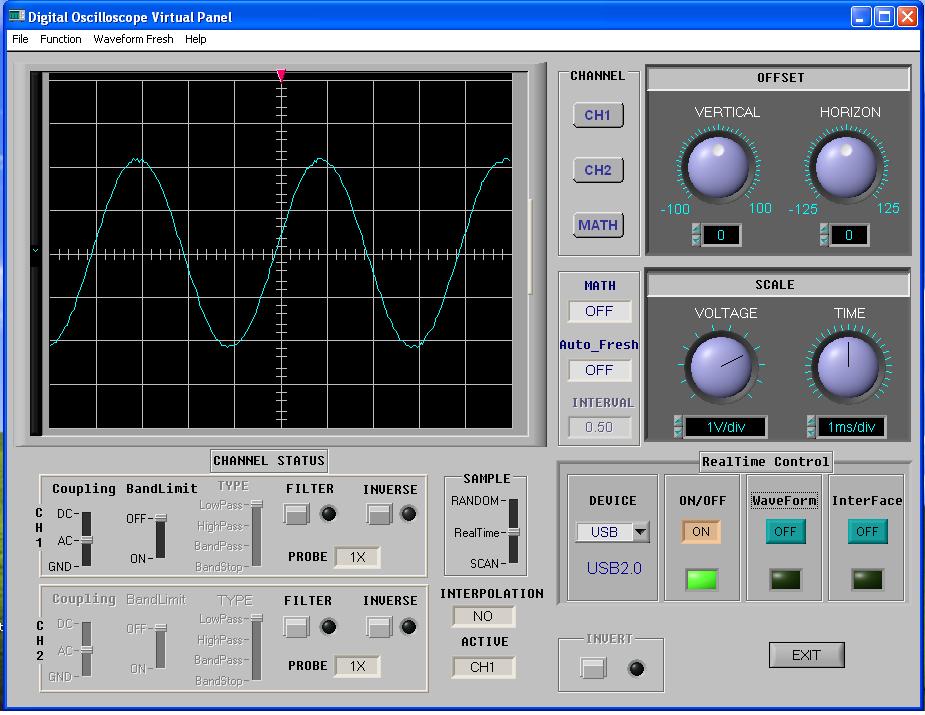The width and height of the screenshot is (925, 715).
Task: Toggle the WaveForm OFF button
Action: [x=785, y=532]
